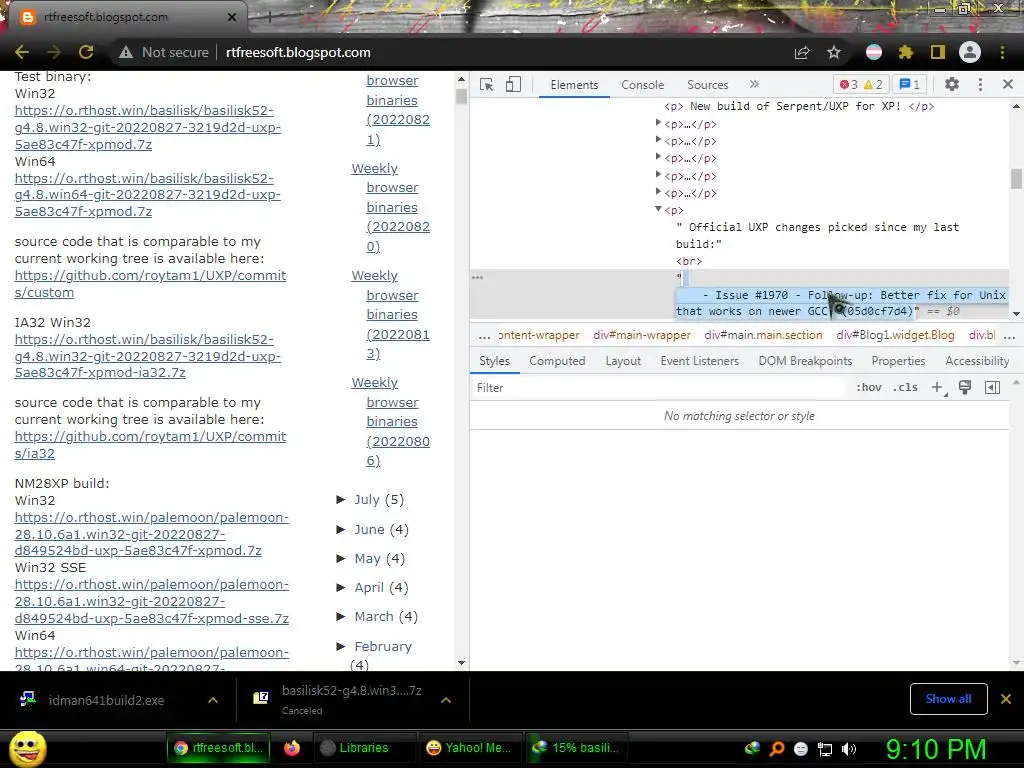This screenshot has height=768, width=1024.
Task: Open Chrome's three-dot menu
Action: point(1002,52)
